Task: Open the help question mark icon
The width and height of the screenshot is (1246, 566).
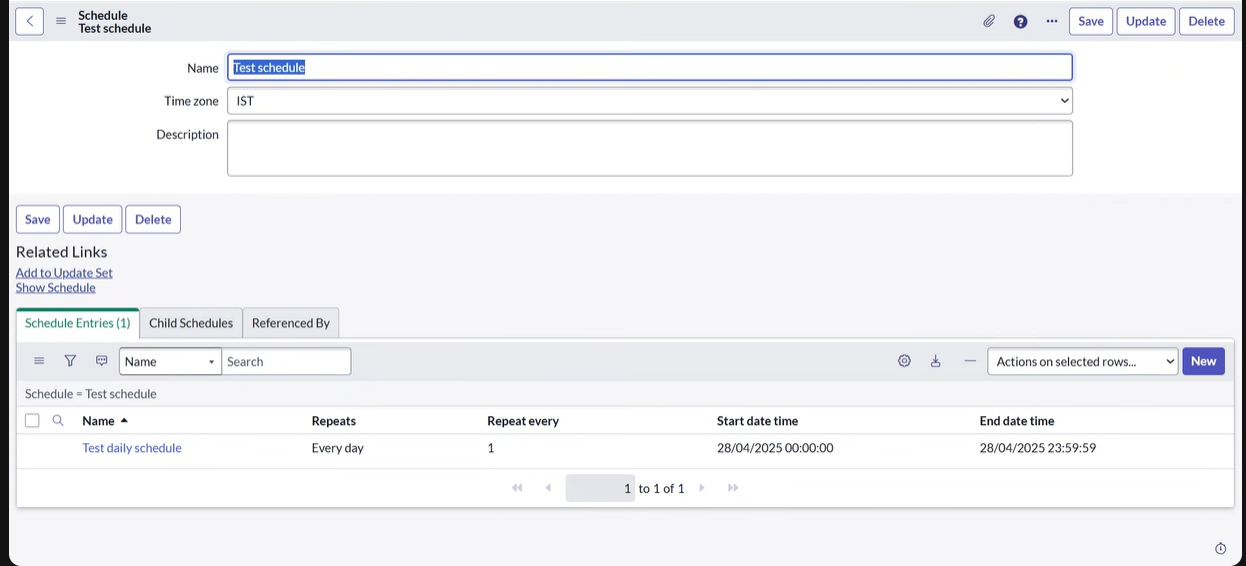Action: (x=1020, y=21)
